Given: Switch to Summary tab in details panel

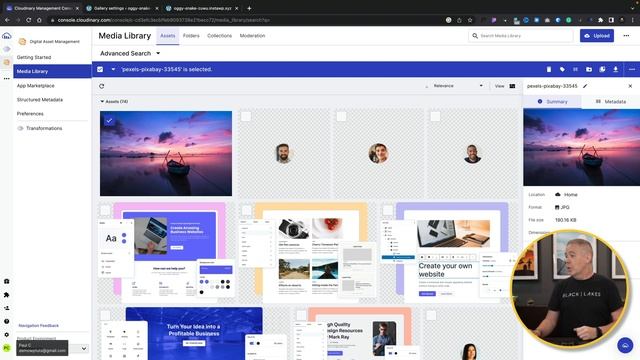Looking at the screenshot, I should coord(552,102).
